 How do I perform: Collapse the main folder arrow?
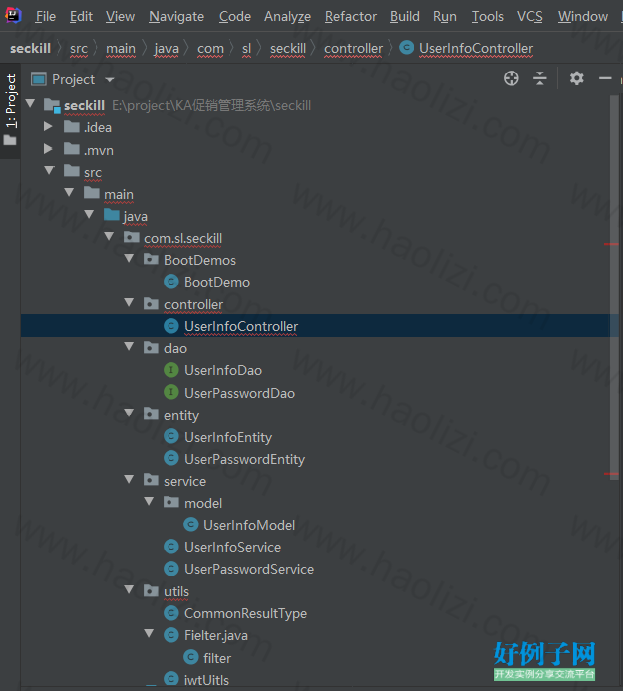click(x=69, y=193)
